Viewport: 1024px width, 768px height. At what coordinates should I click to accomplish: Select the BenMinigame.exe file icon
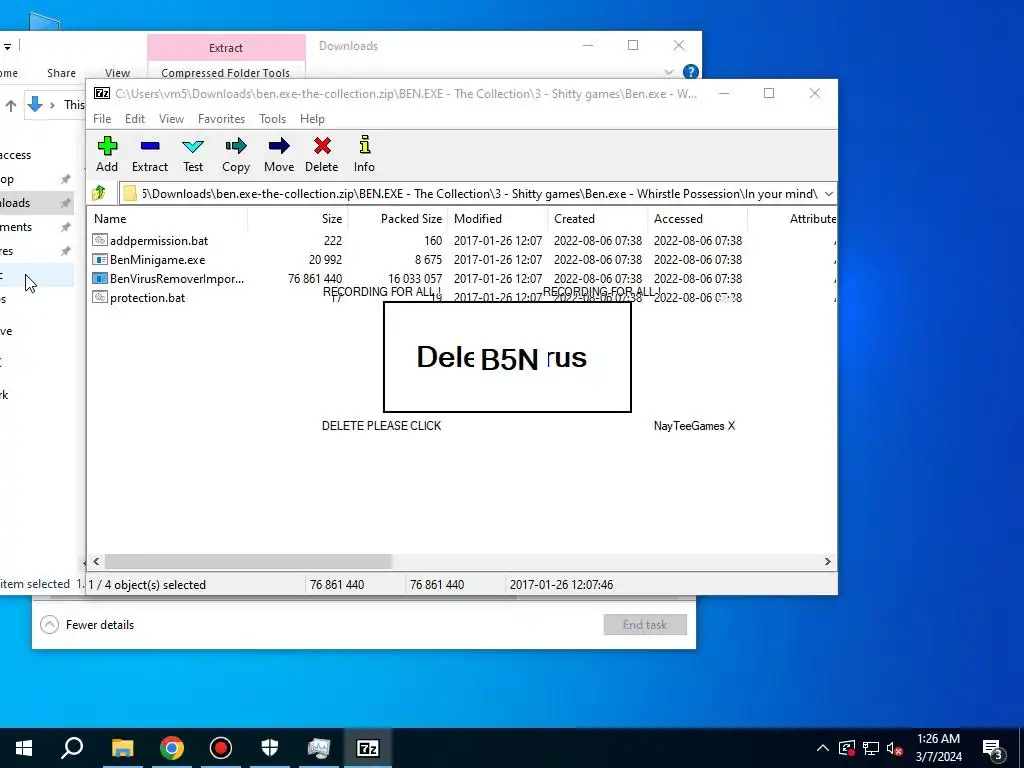click(99, 259)
